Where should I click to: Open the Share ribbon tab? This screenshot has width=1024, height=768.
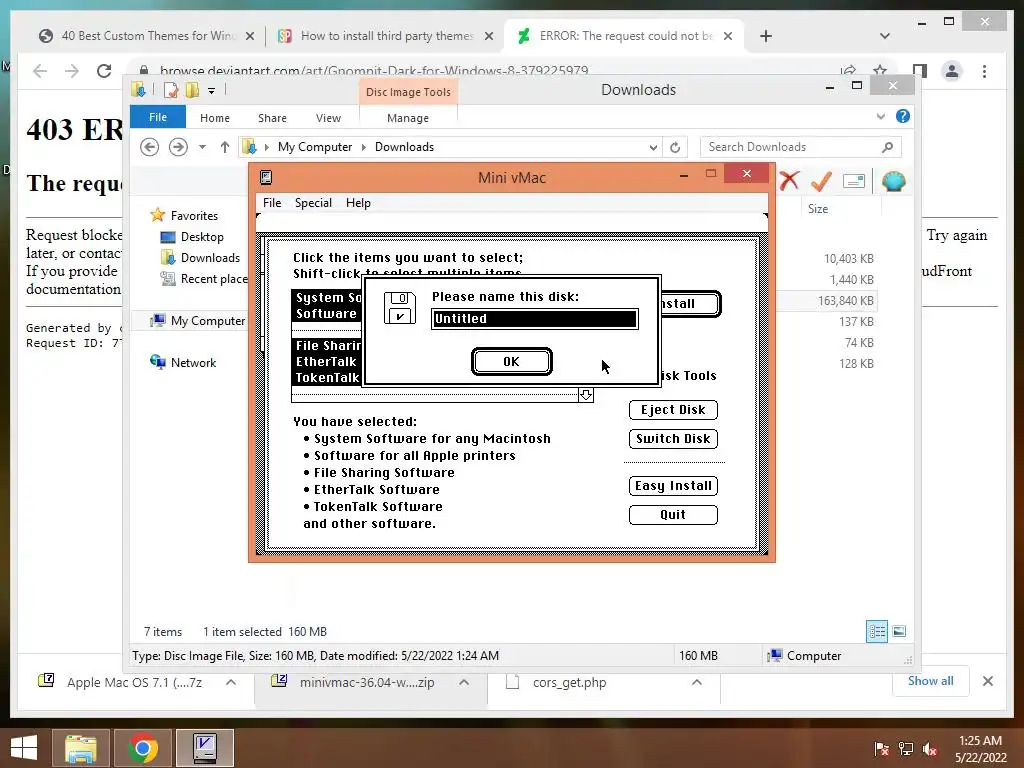tap(272, 118)
